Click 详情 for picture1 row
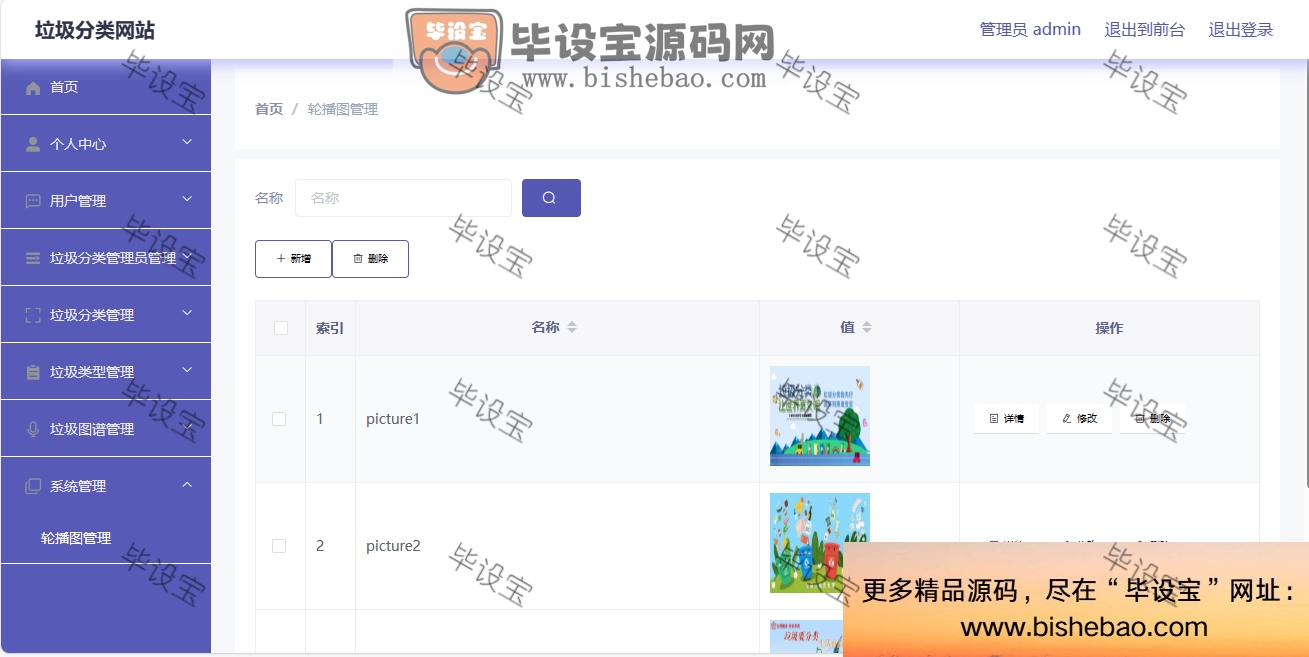1309x657 pixels. click(x=1006, y=419)
